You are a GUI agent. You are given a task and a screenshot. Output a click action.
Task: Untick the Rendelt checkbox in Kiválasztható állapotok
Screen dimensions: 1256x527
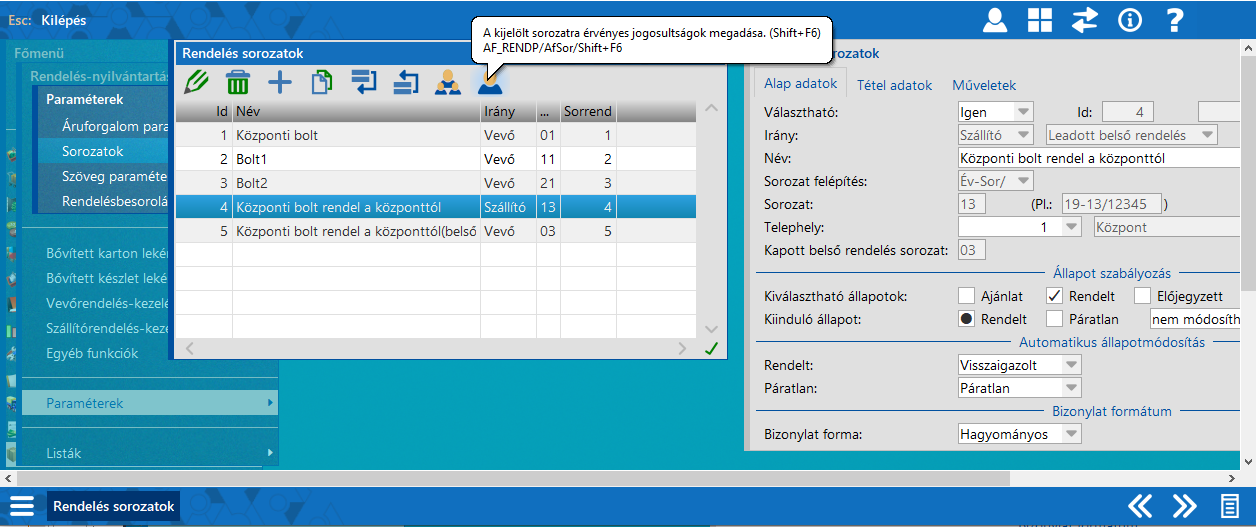[x=1054, y=295]
